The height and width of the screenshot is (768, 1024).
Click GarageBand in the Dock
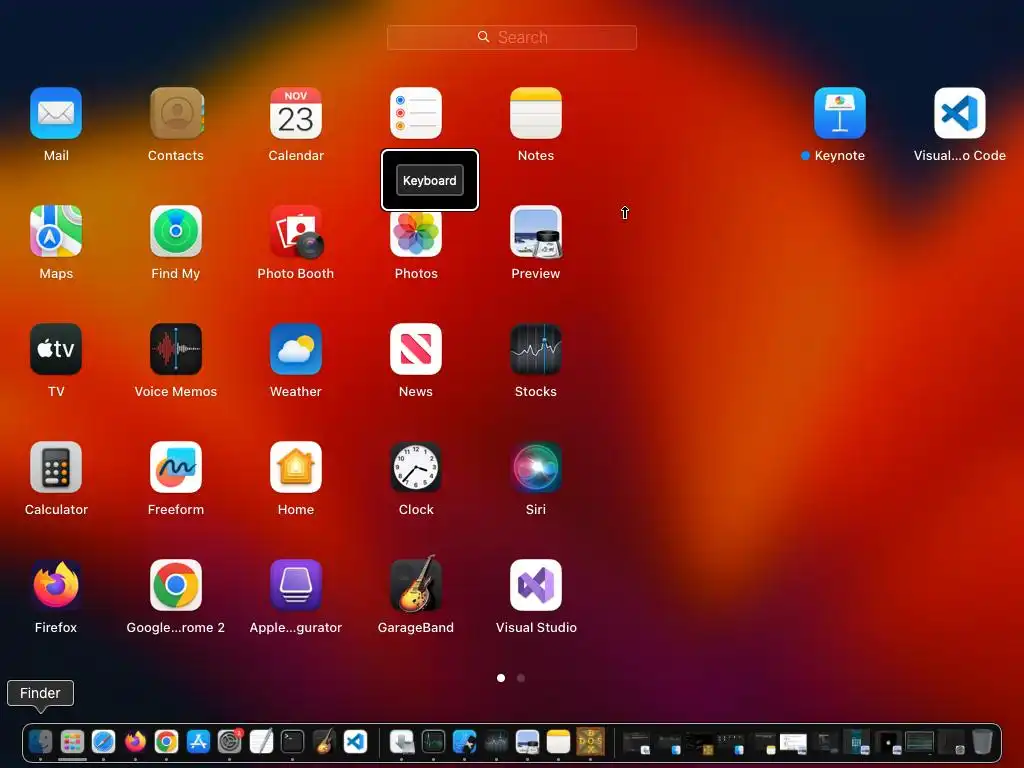coord(324,742)
